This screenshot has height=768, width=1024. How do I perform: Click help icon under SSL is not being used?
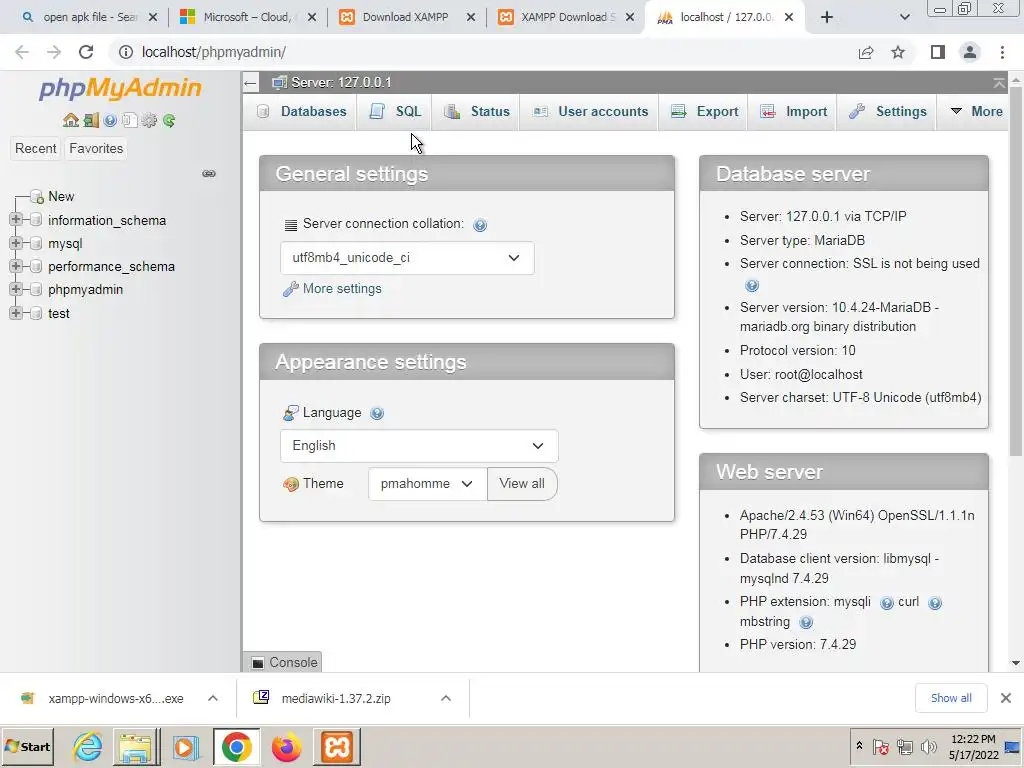coord(752,285)
